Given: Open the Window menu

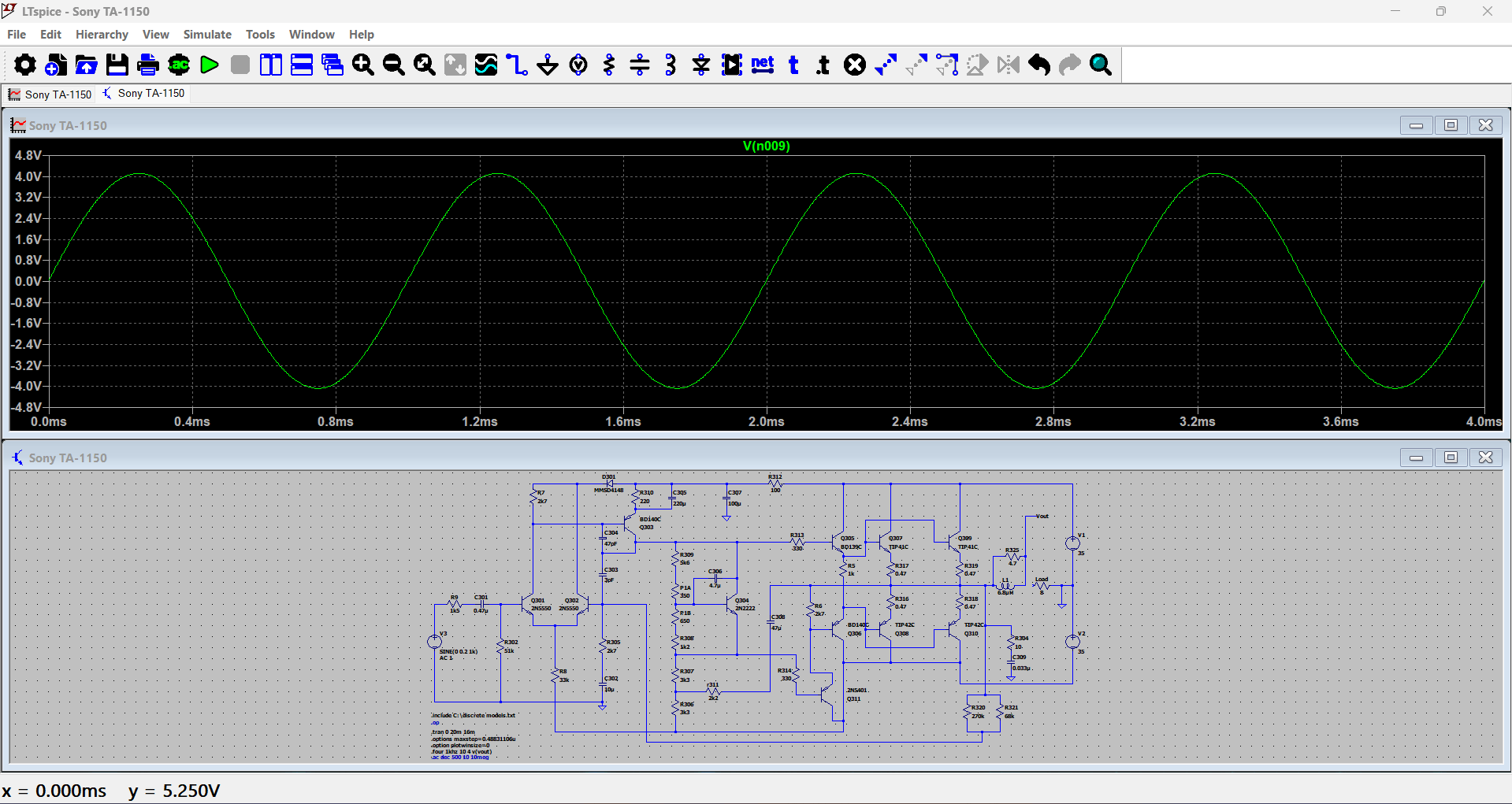Looking at the screenshot, I should click(x=311, y=35).
